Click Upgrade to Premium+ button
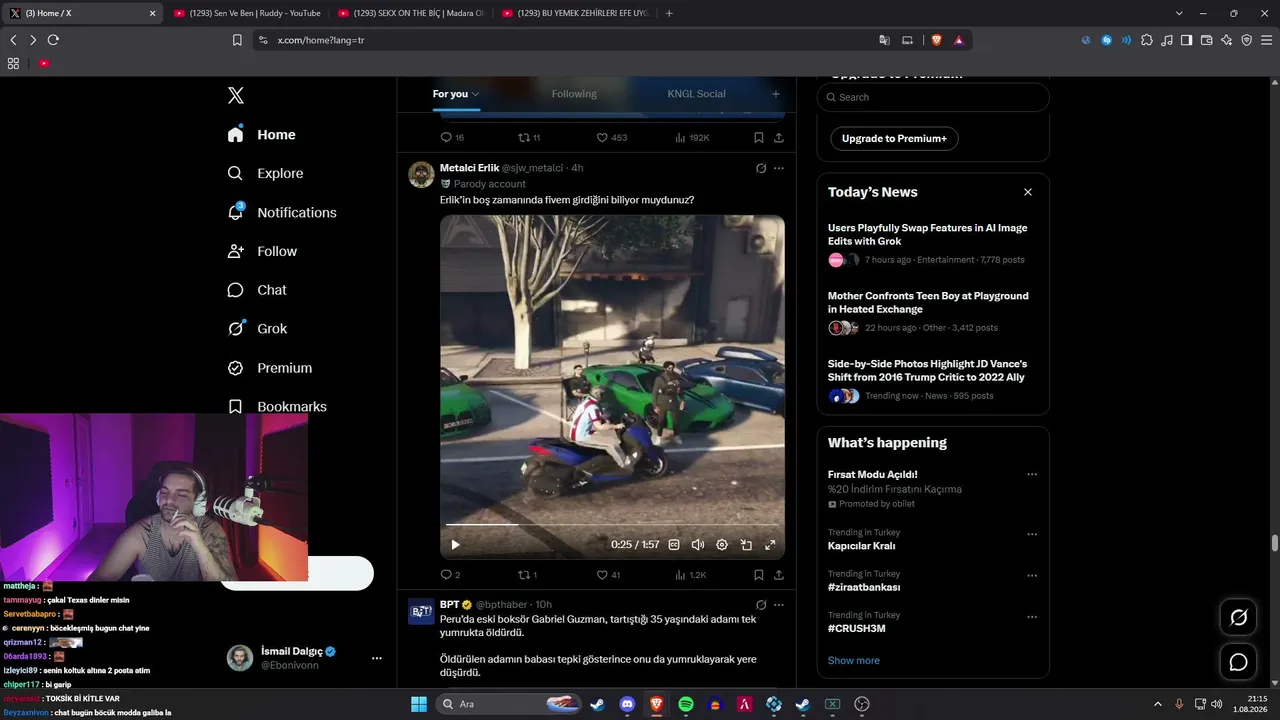Image resolution: width=1280 pixels, height=720 pixels. pos(894,138)
